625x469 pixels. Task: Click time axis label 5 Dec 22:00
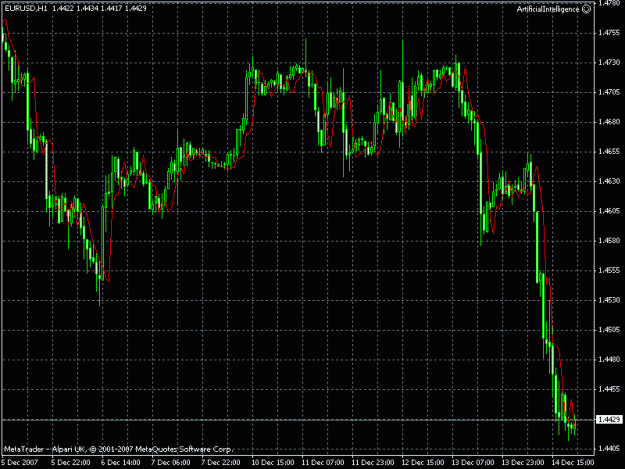pyautogui.click(x=71, y=463)
